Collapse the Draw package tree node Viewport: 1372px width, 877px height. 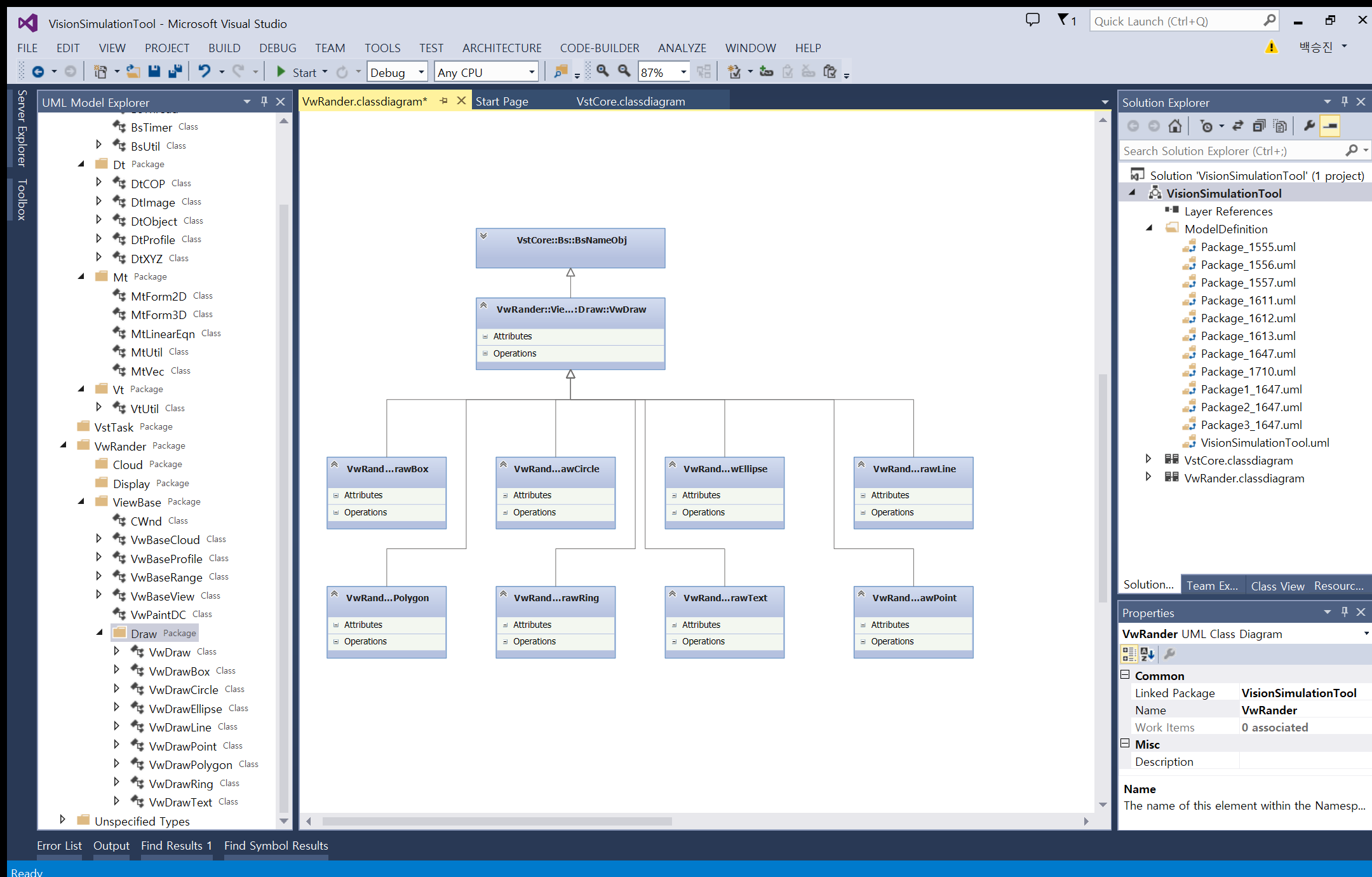pos(100,632)
